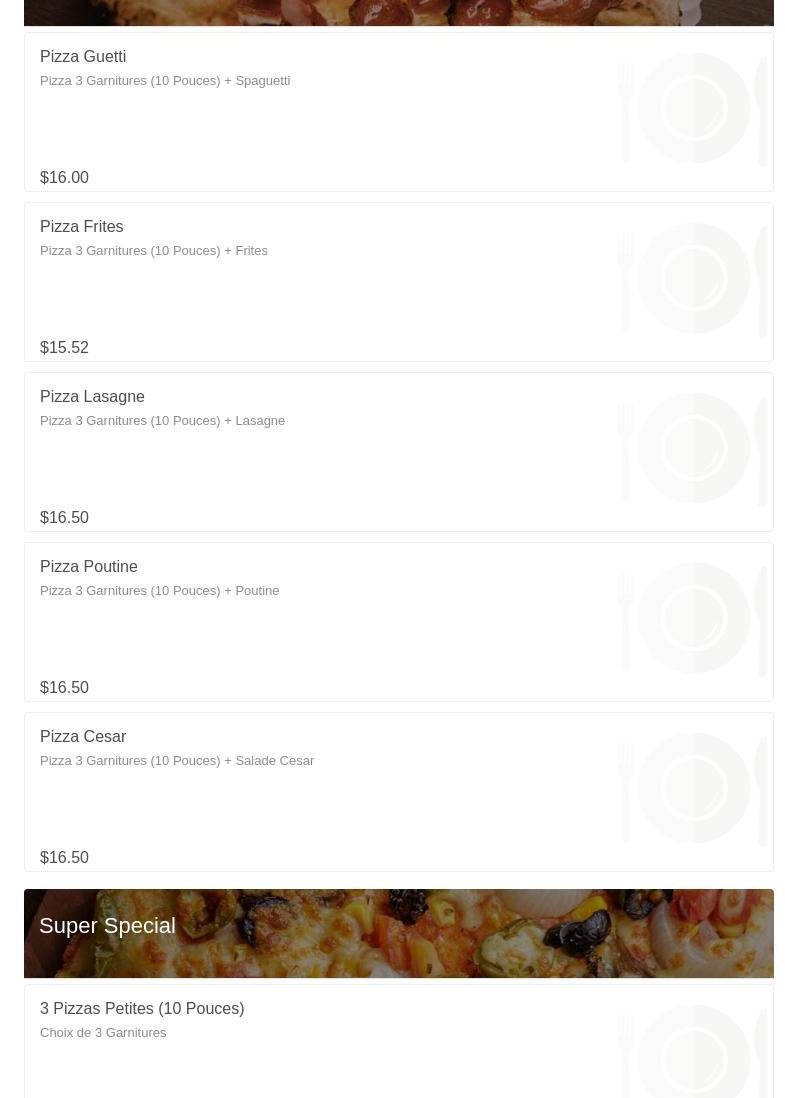This screenshot has width=785, height=1098.
Task: Open the Pizza Lasagne item title
Action: [92, 397]
